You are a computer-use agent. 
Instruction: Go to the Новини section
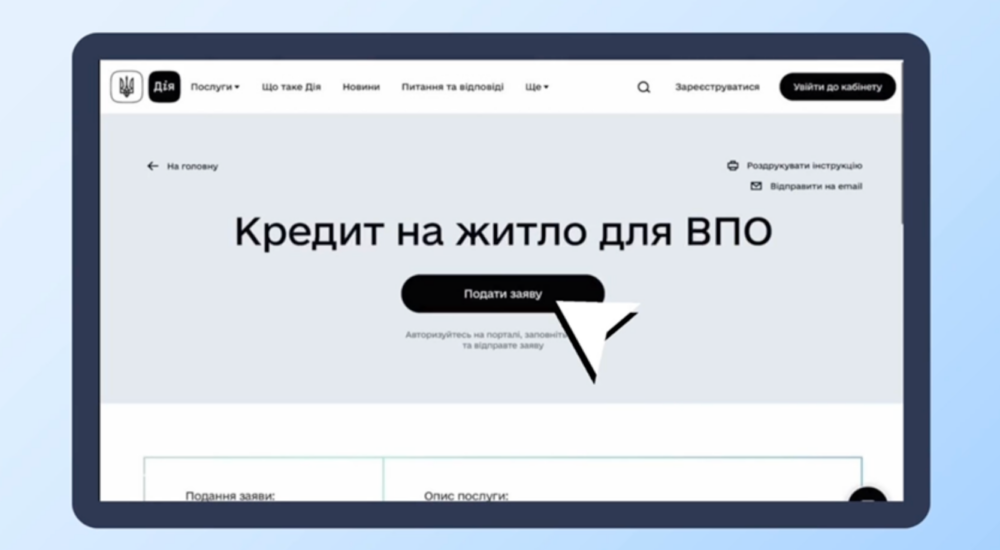(x=361, y=87)
